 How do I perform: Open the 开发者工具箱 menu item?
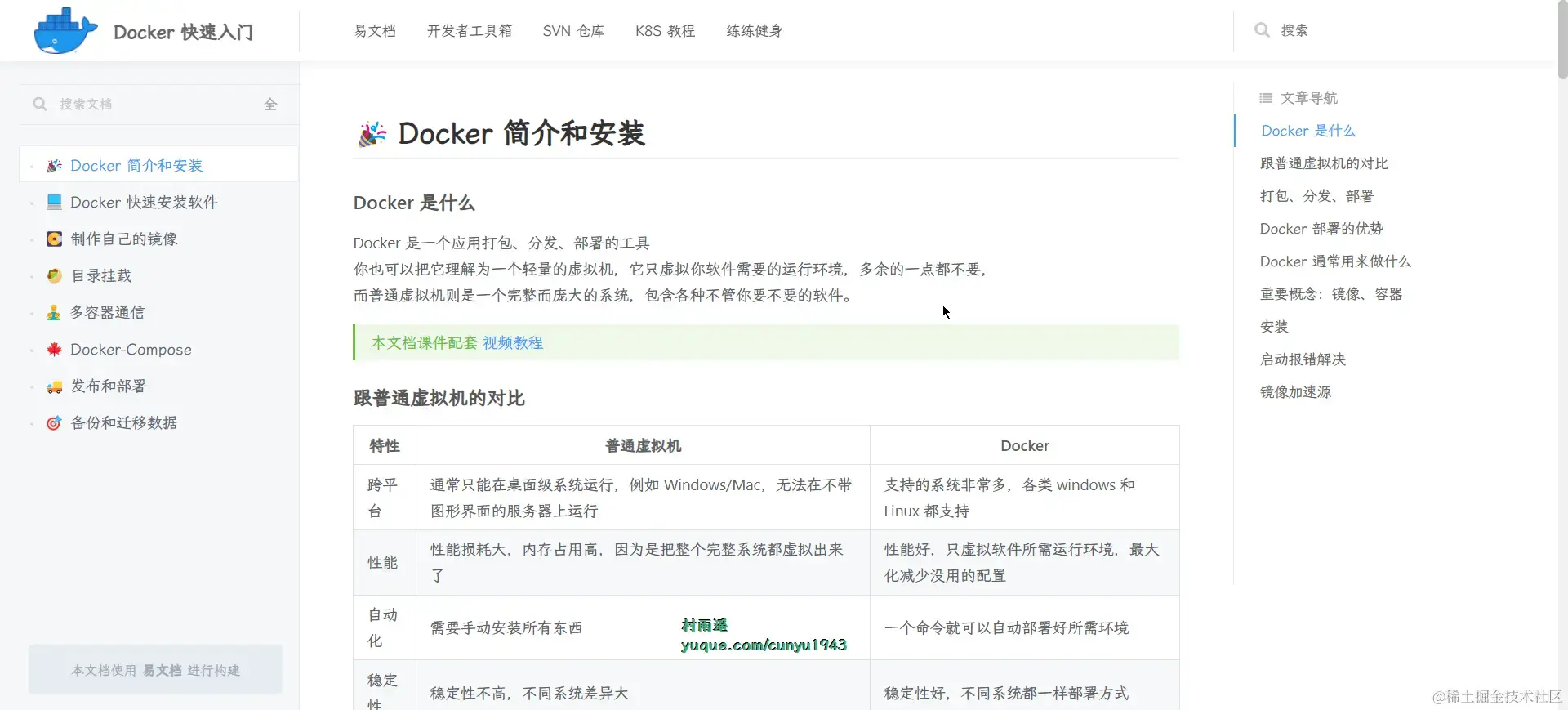pyautogui.click(x=470, y=31)
